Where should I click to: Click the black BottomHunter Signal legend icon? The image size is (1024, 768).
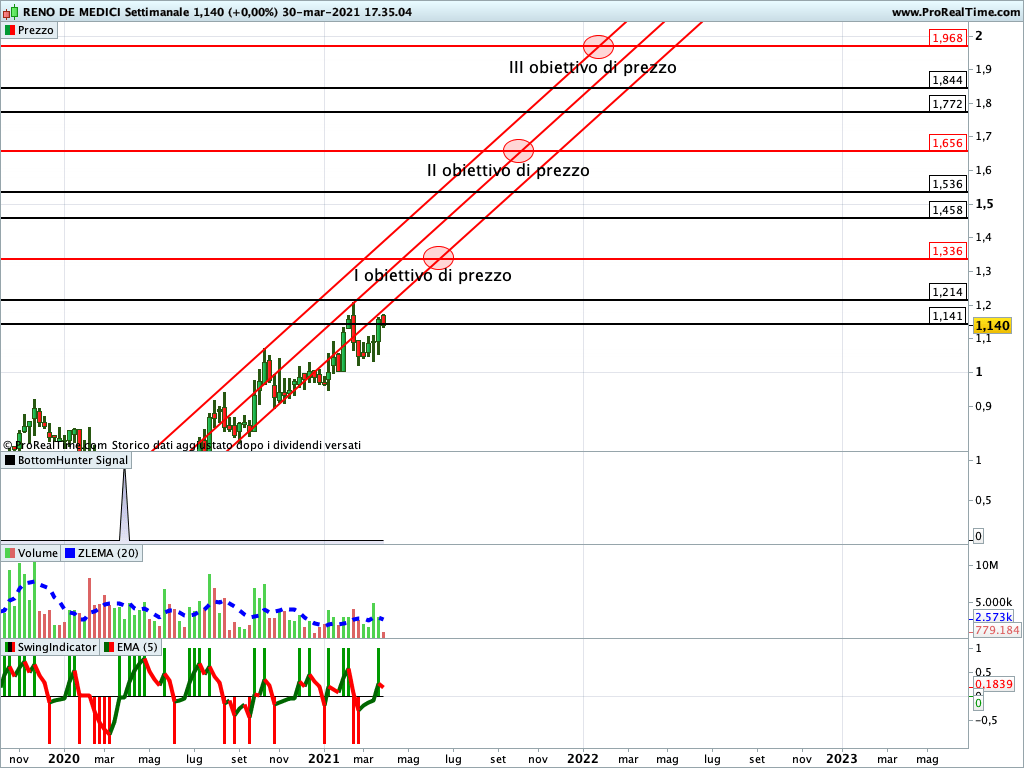10,460
